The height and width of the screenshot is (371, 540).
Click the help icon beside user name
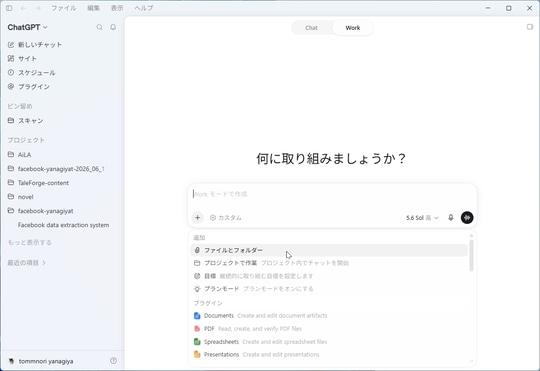pos(113,361)
